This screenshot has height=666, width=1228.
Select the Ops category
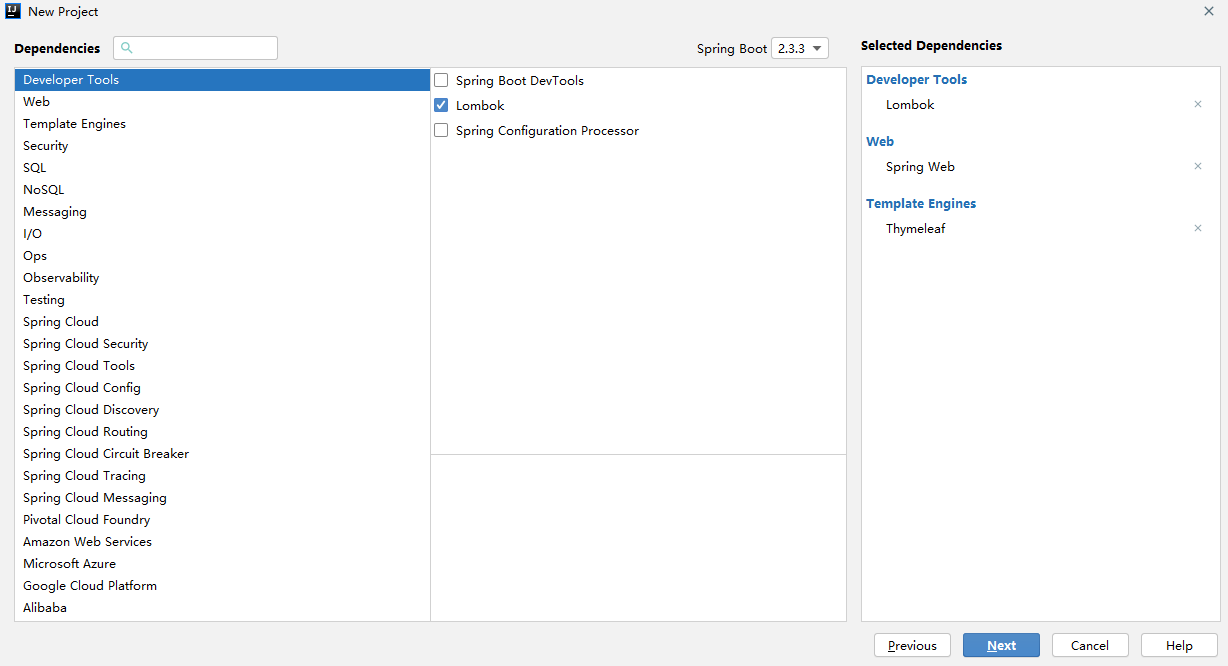pos(222,256)
